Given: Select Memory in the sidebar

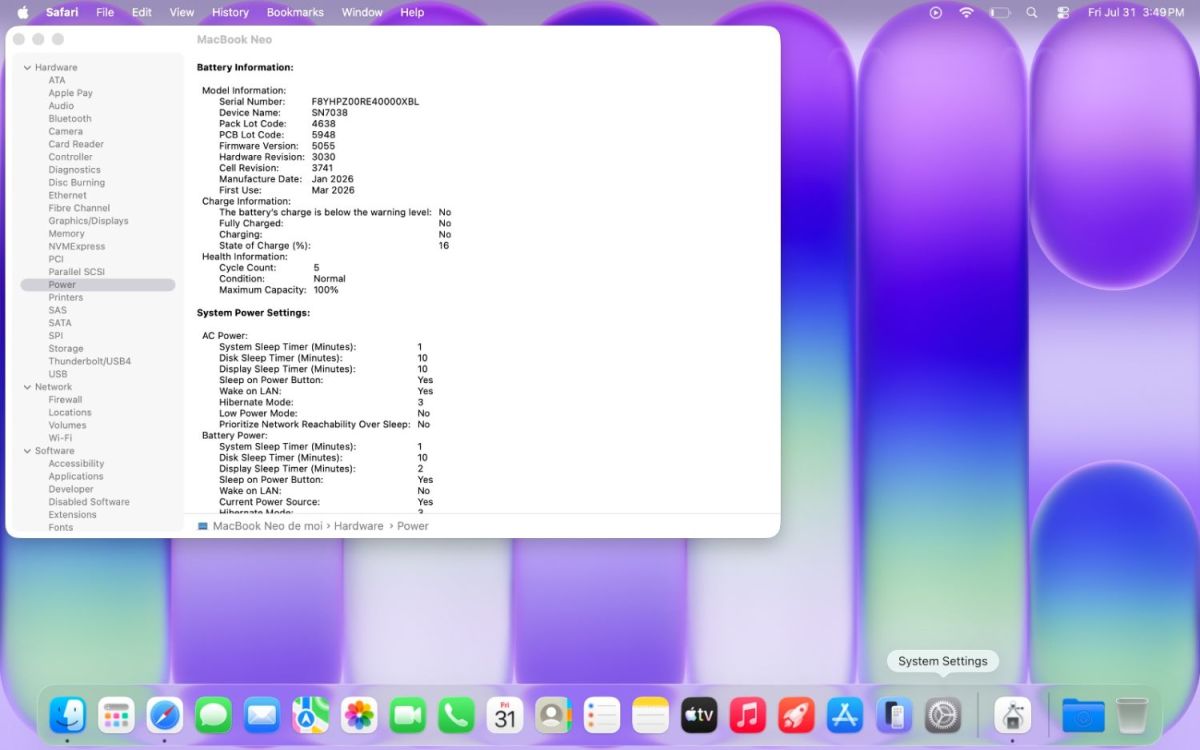Looking at the screenshot, I should [66, 234].
